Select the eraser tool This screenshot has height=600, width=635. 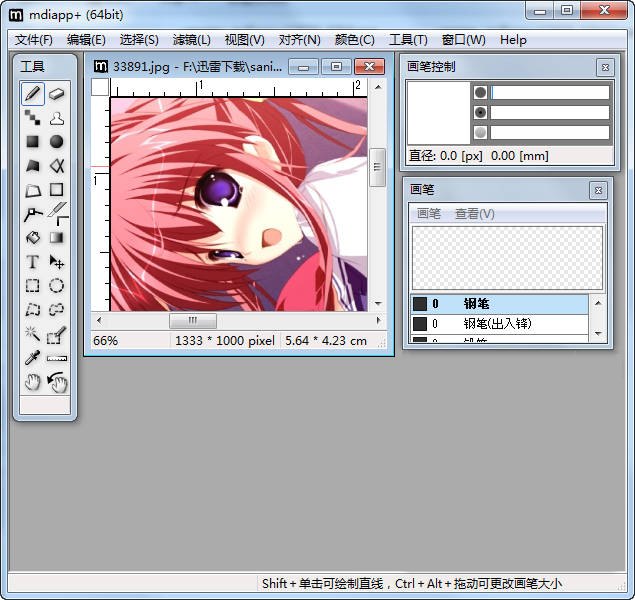tap(57, 94)
